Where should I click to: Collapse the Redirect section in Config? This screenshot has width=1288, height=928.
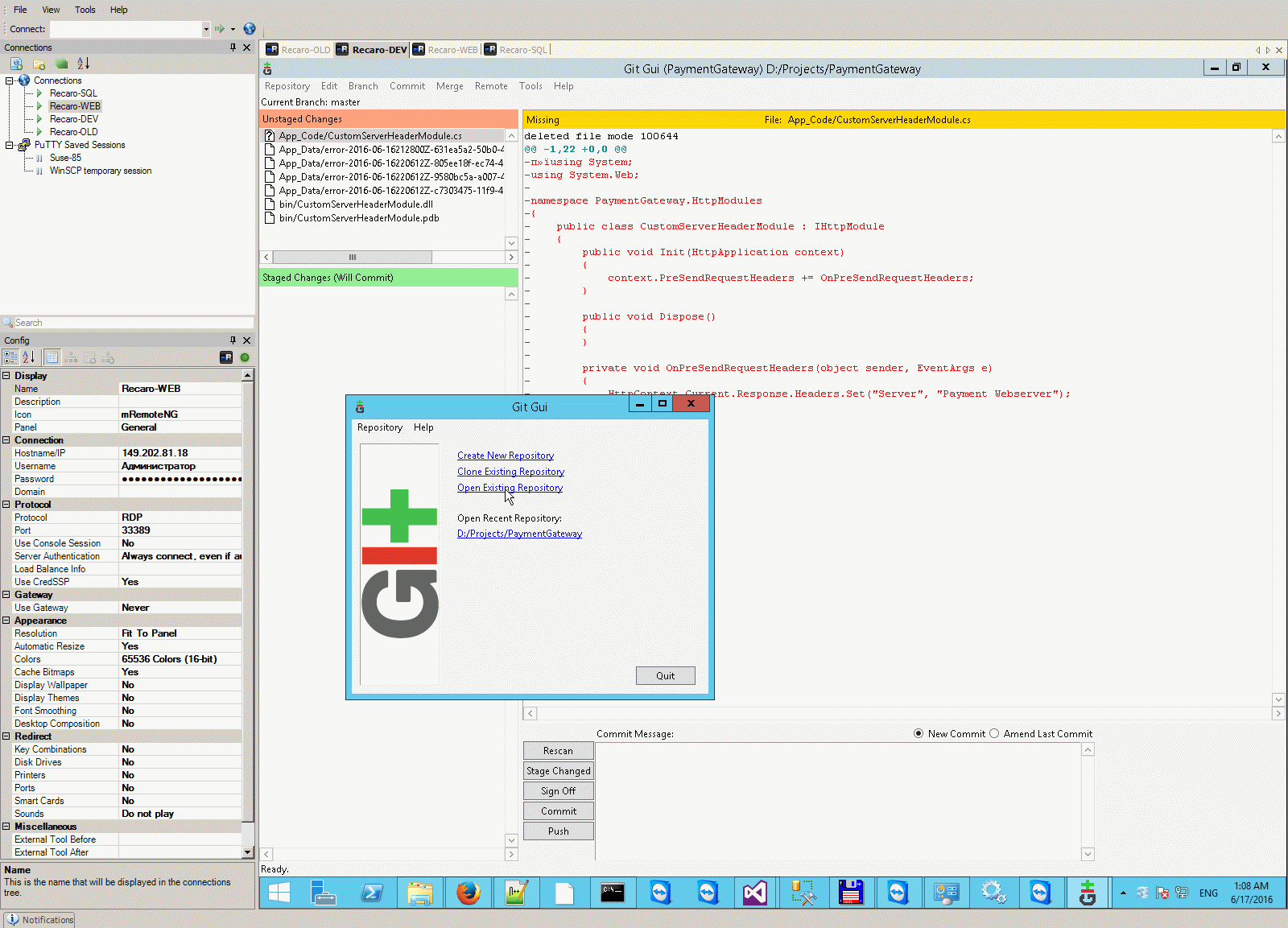(x=6, y=736)
